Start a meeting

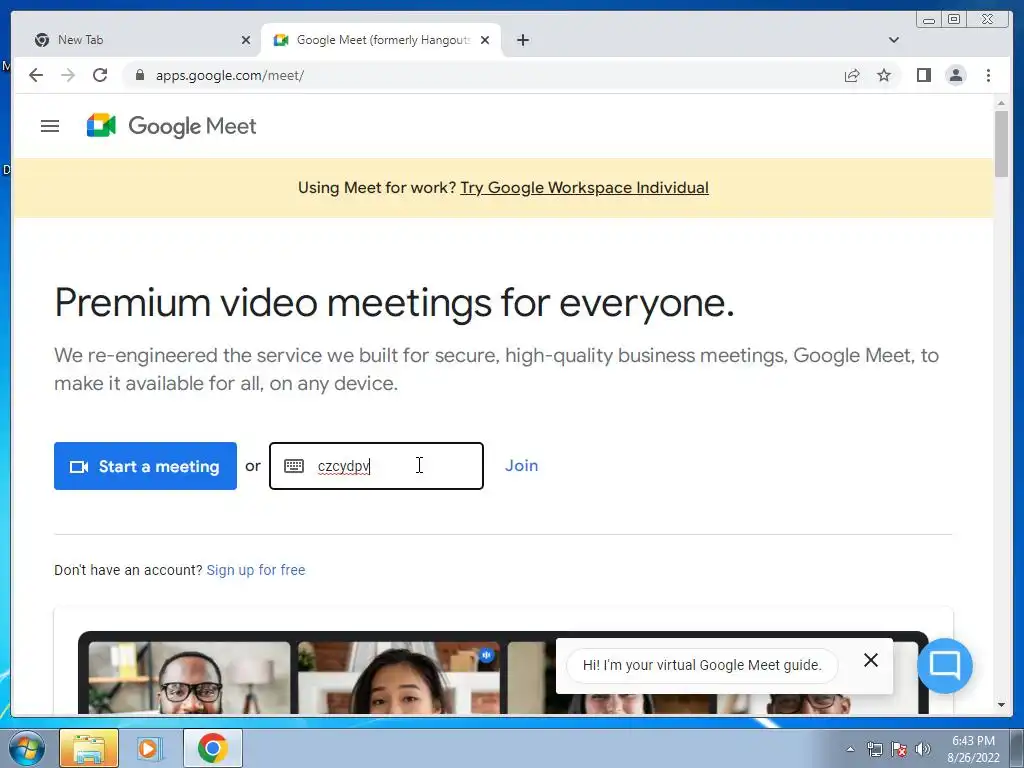pyautogui.click(x=145, y=466)
